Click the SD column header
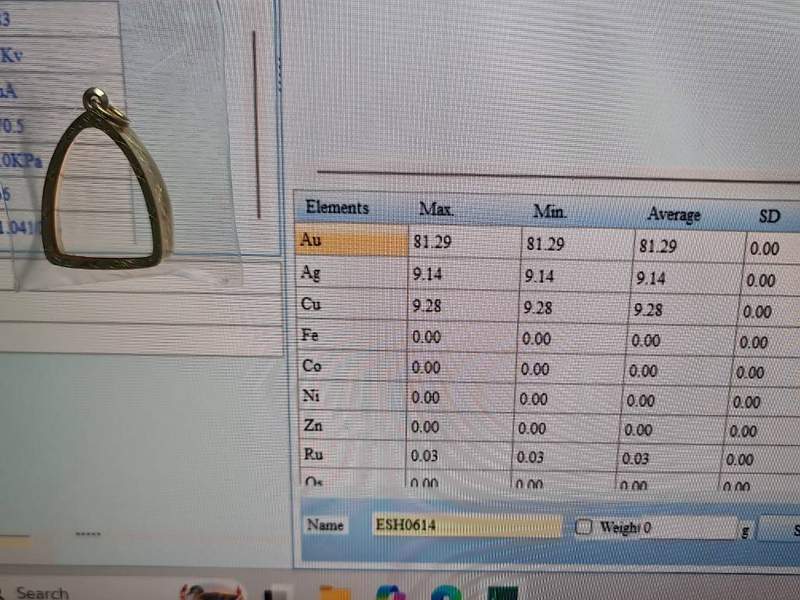The image size is (800, 600). click(770, 216)
